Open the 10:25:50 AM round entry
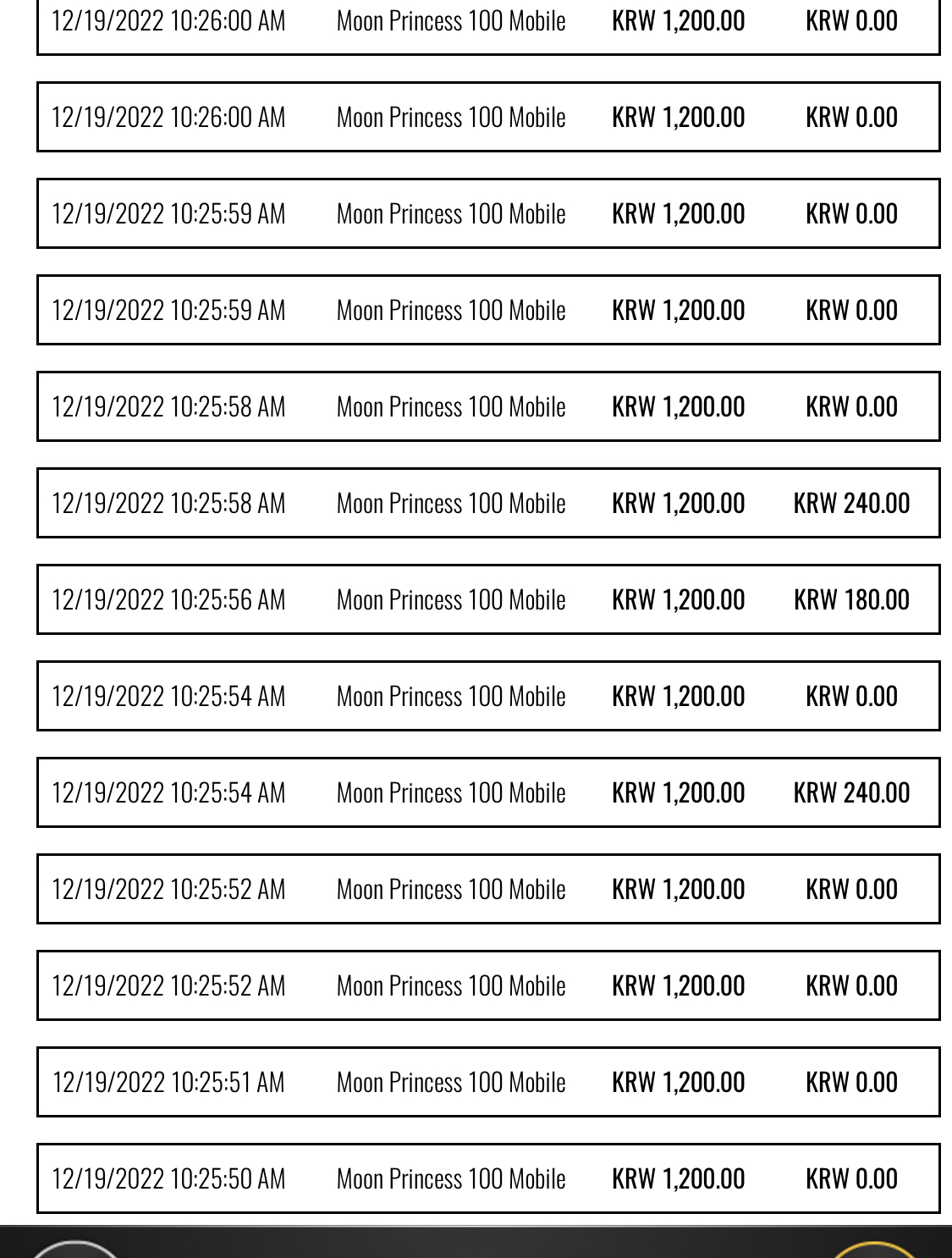The height and width of the screenshot is (1258, 952). pos(488,1178)
